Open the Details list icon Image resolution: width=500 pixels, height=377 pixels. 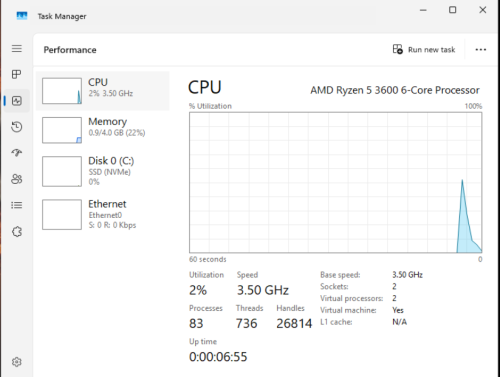[17, 205]
